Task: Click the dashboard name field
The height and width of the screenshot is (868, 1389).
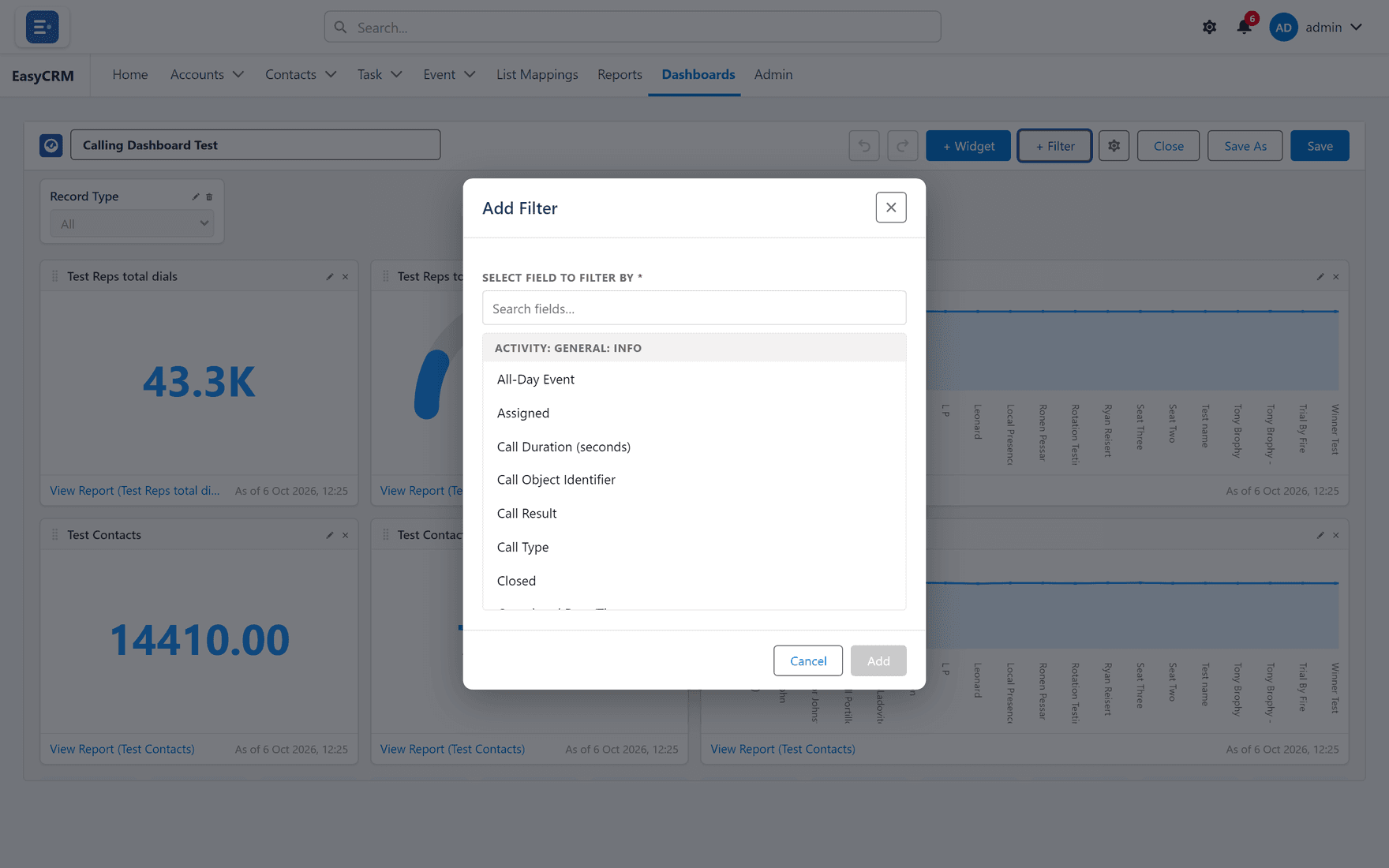Action: pos(256,145)
